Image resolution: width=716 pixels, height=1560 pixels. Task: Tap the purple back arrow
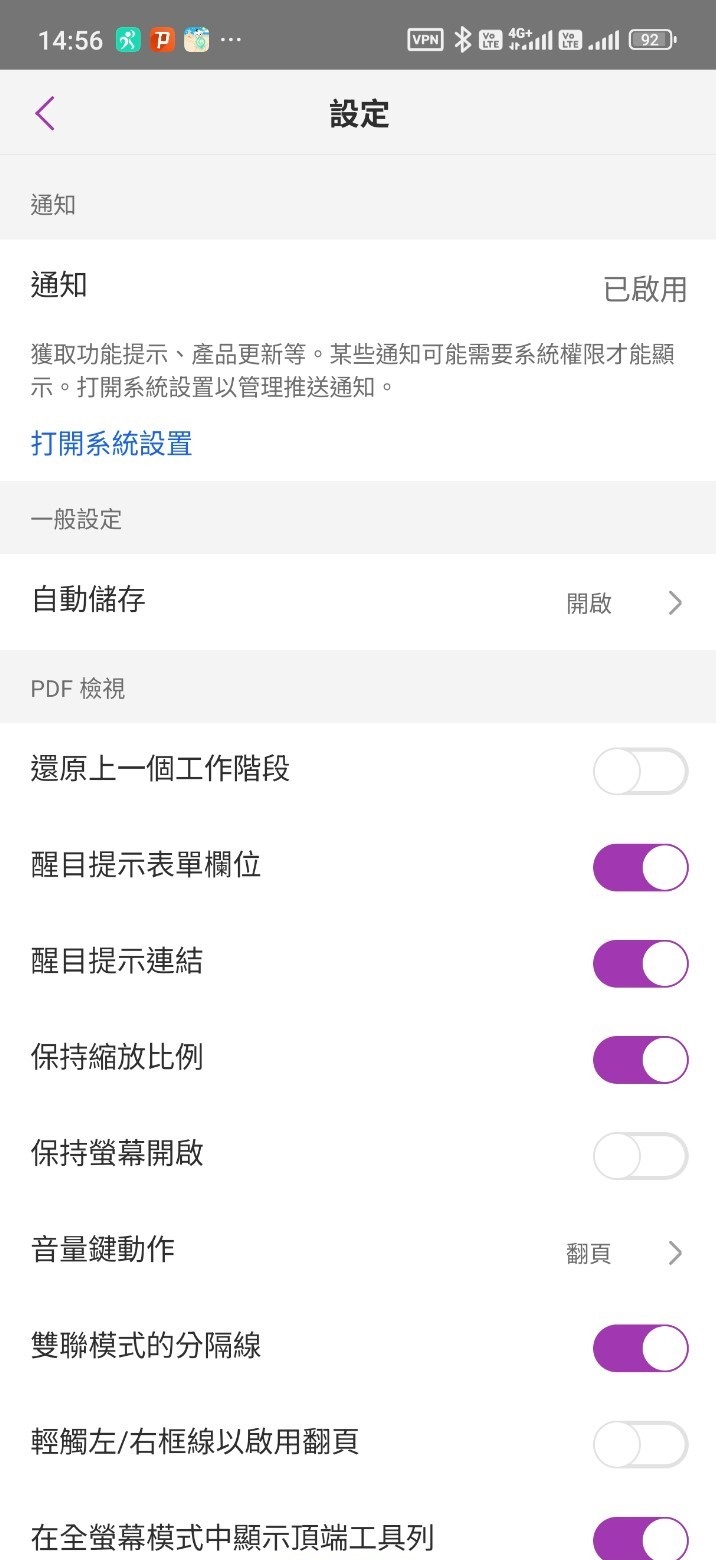pos(44,114)
